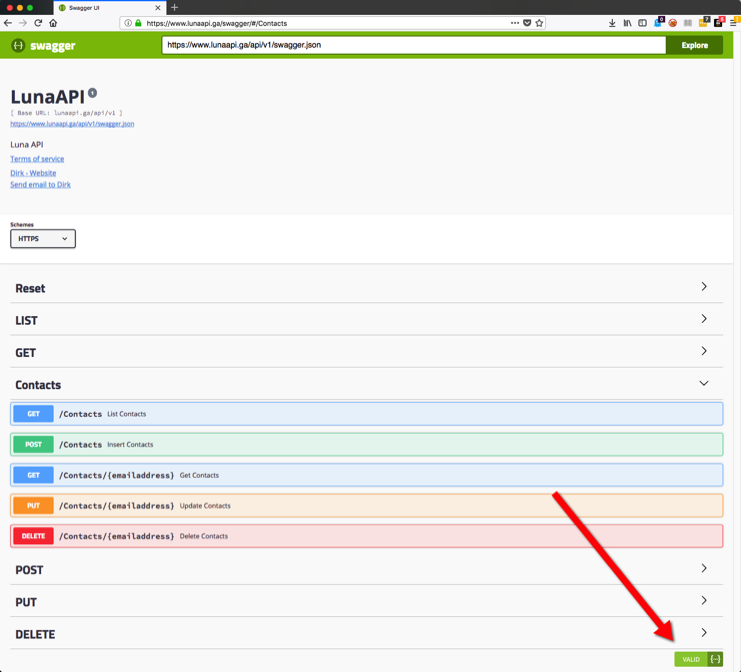This screenshot has height=672, width=741.
Task: Open GET /Contacts/{emailaddress} Get Contacts operation
Action: point(366,475)
